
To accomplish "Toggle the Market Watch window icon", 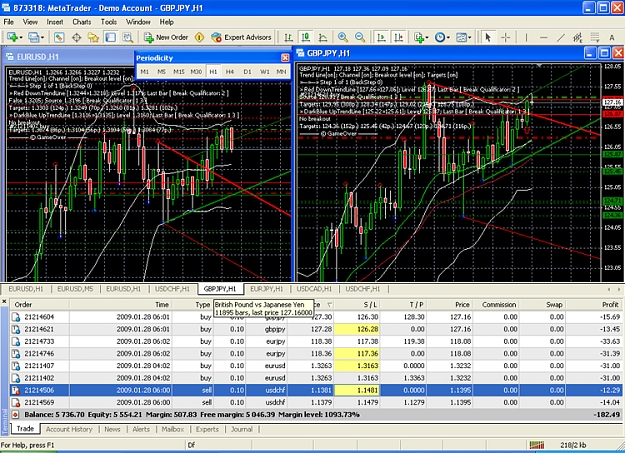I will pos(59,37).
